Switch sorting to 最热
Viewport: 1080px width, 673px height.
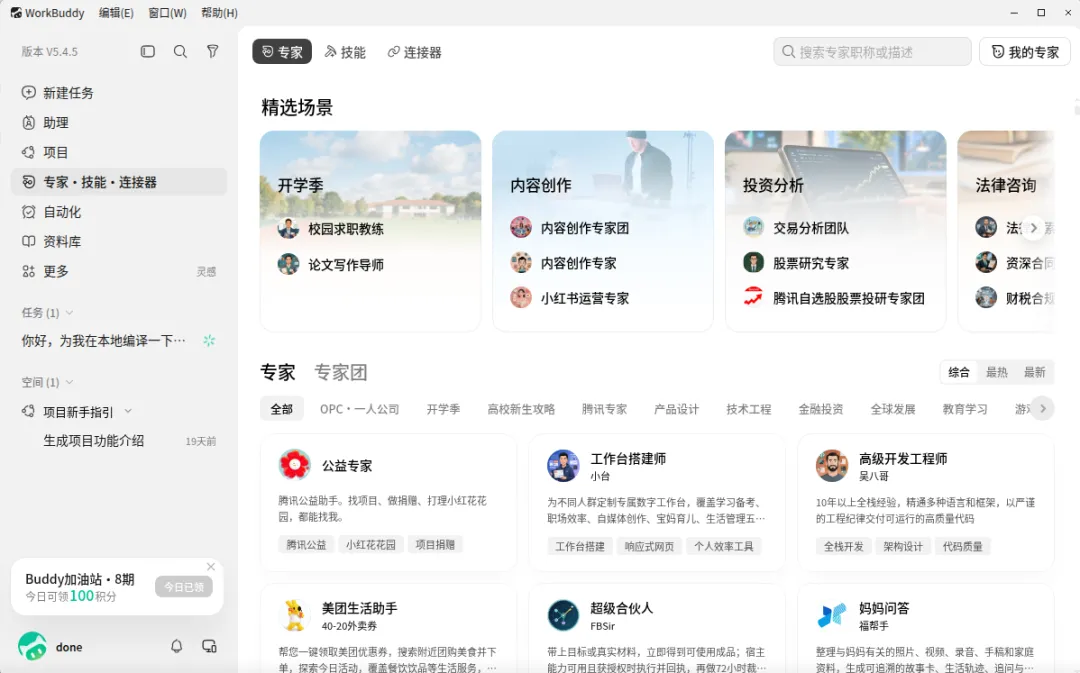[x=996, y=373]
